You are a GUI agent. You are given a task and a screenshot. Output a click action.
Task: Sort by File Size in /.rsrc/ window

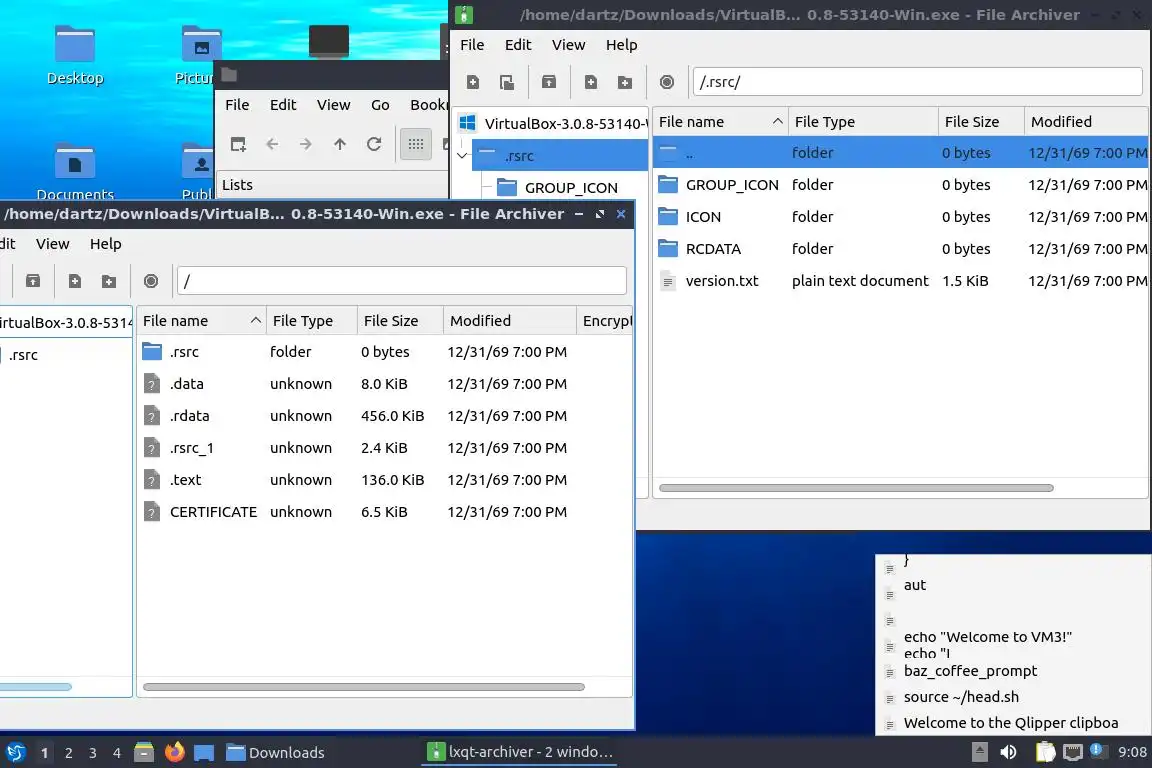[x=981, y=122]
